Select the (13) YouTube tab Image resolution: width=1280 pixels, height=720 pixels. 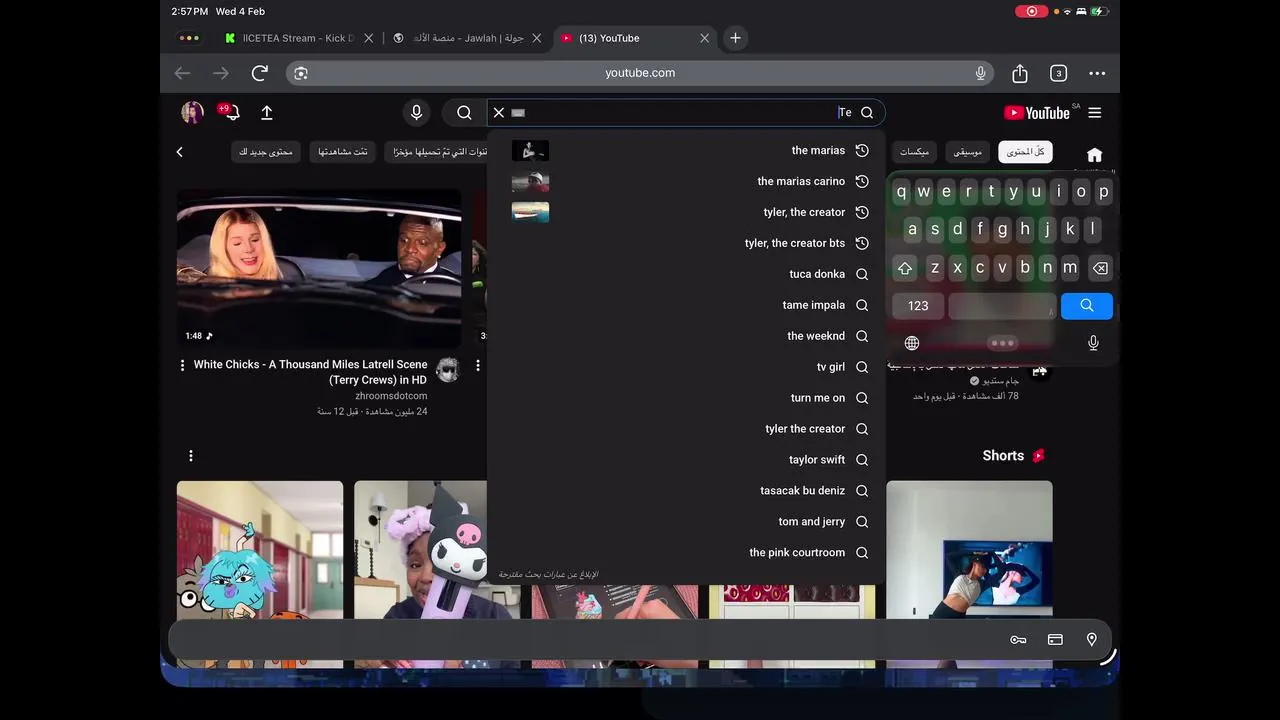click(x=635, y=38)
